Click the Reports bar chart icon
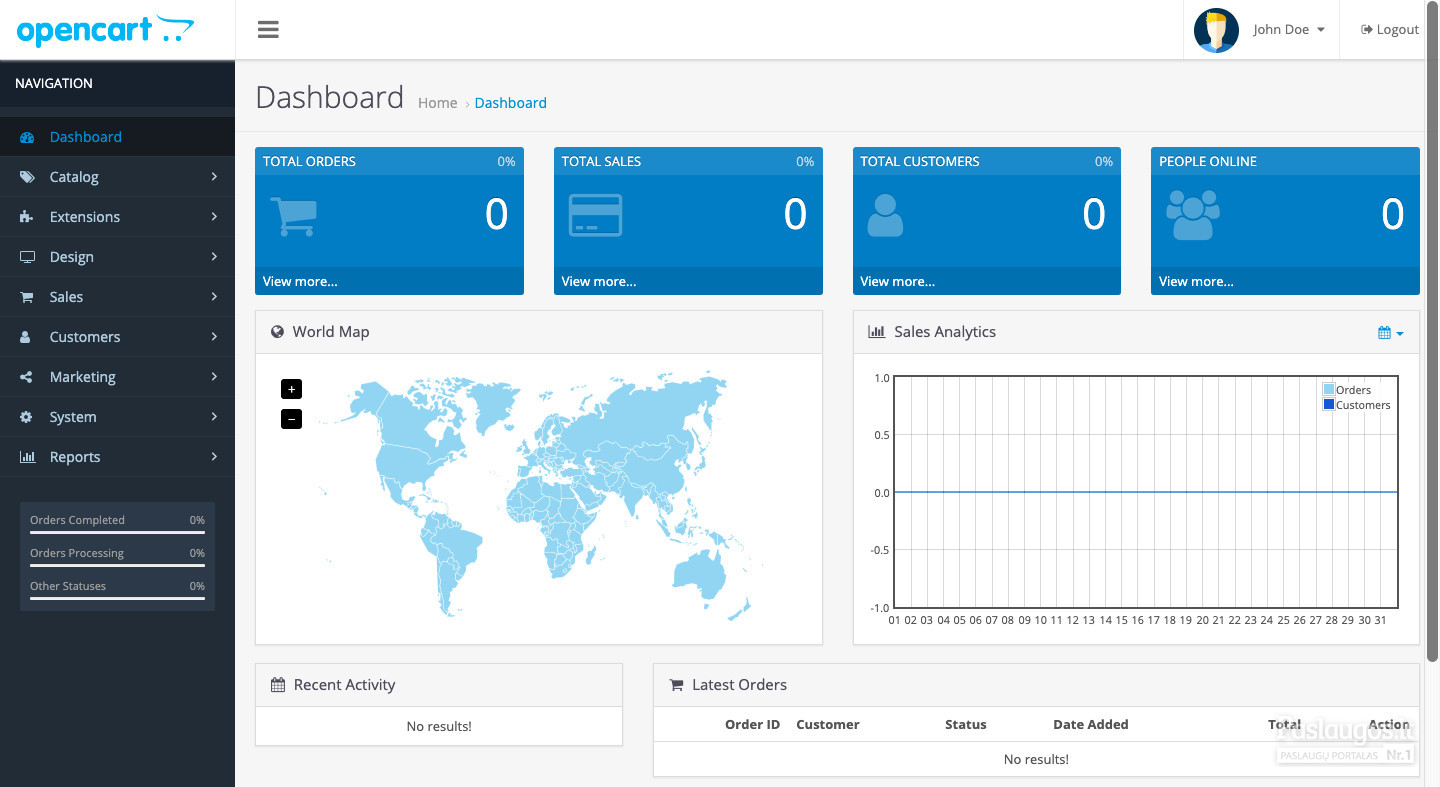The width and height of the screenshot is (1440, 787). pos(27,457)
